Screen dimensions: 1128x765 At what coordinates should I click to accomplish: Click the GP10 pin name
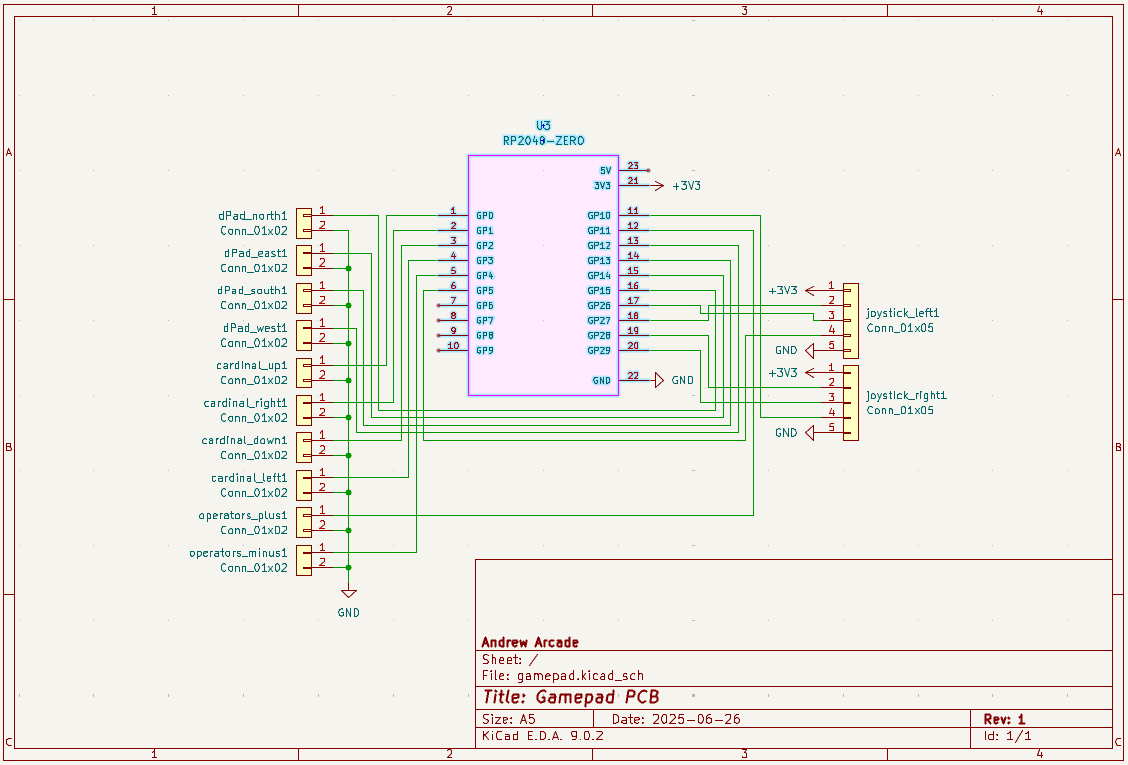pos(599,215)
